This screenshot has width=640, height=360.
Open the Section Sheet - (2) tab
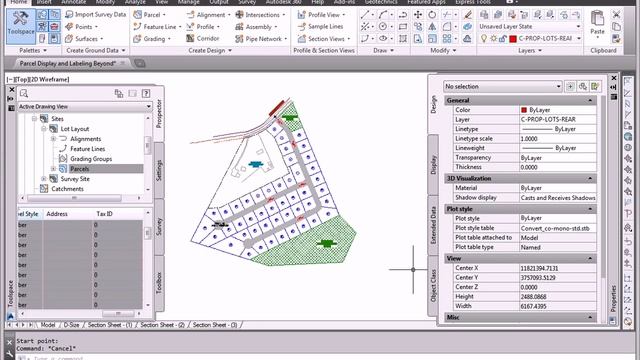pyautogui.click(x=162, y=325)
